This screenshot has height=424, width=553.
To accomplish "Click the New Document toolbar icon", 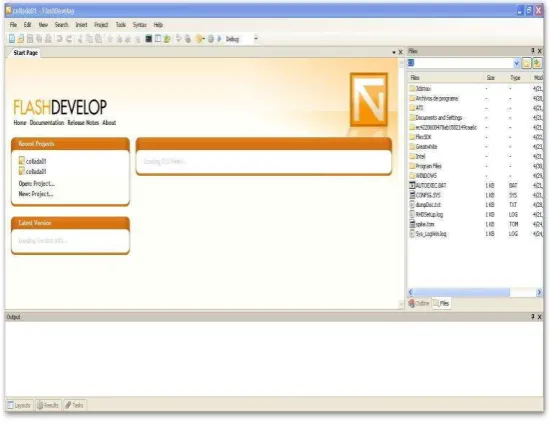I will tap(12, 39).
